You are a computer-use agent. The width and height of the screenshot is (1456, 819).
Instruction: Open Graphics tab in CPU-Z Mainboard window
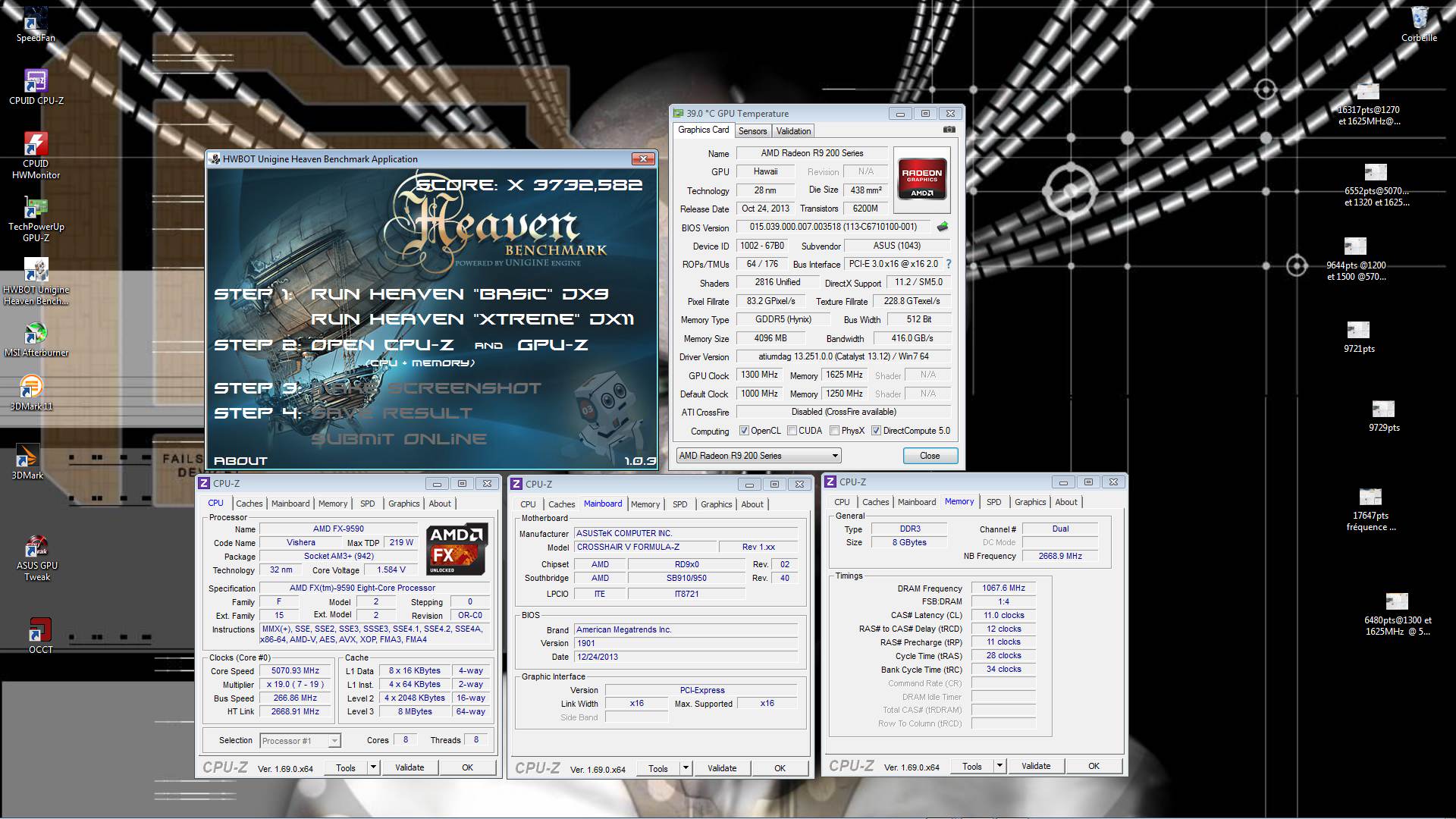click(x=716, y=504)
